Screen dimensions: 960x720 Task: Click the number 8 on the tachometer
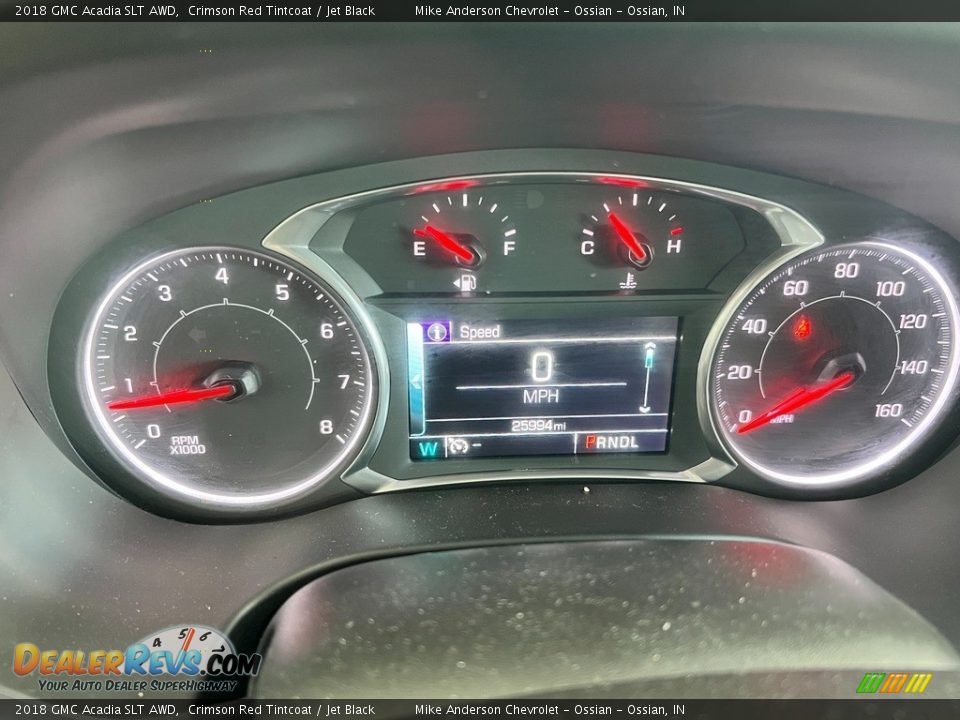pos(326,426)
